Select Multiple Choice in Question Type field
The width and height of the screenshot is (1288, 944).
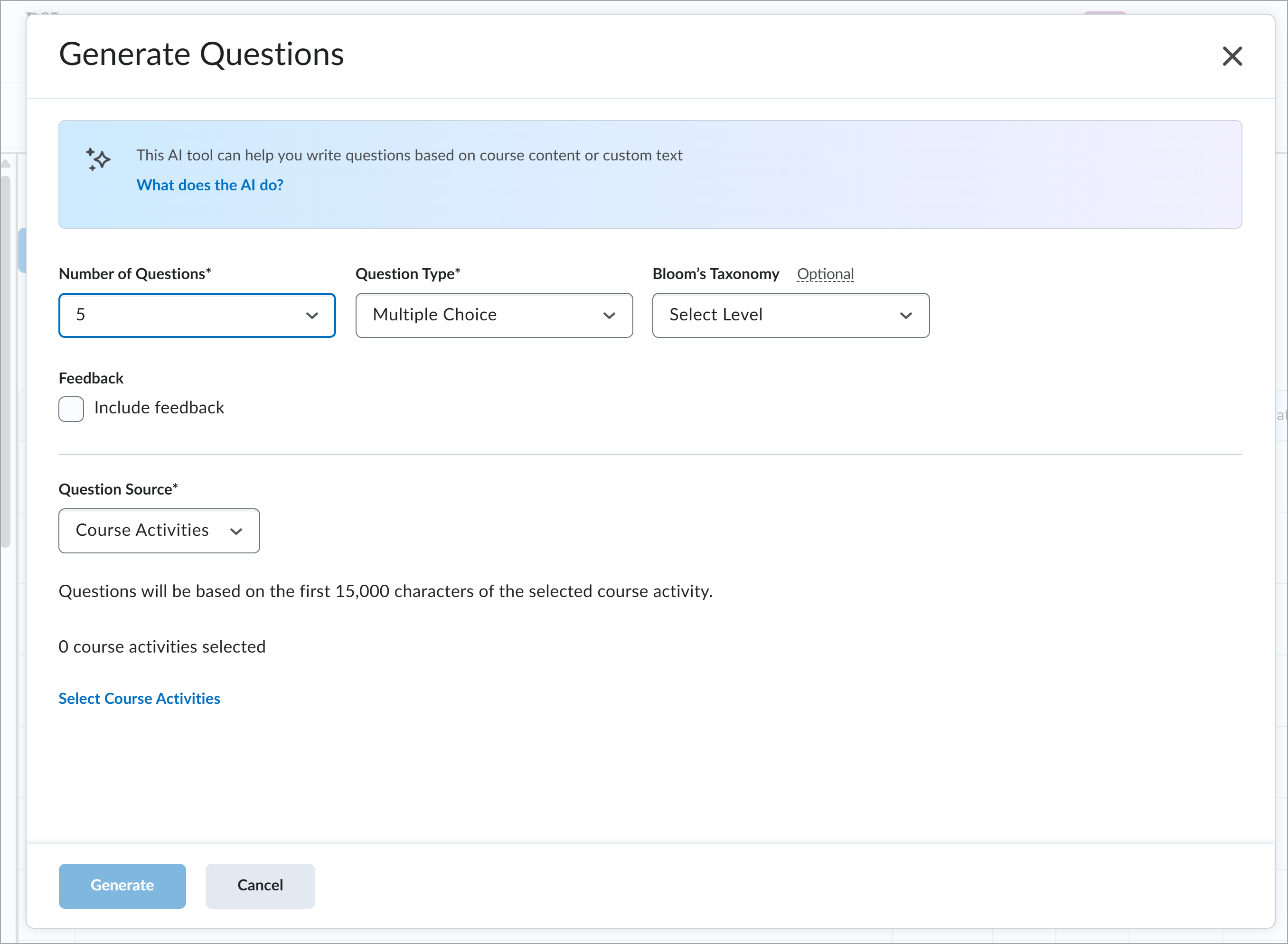click(434, 315)
